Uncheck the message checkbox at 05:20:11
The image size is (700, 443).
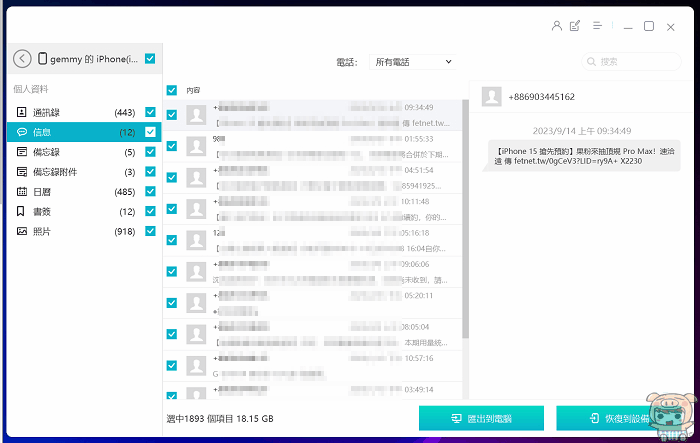(x=172, y=303)
